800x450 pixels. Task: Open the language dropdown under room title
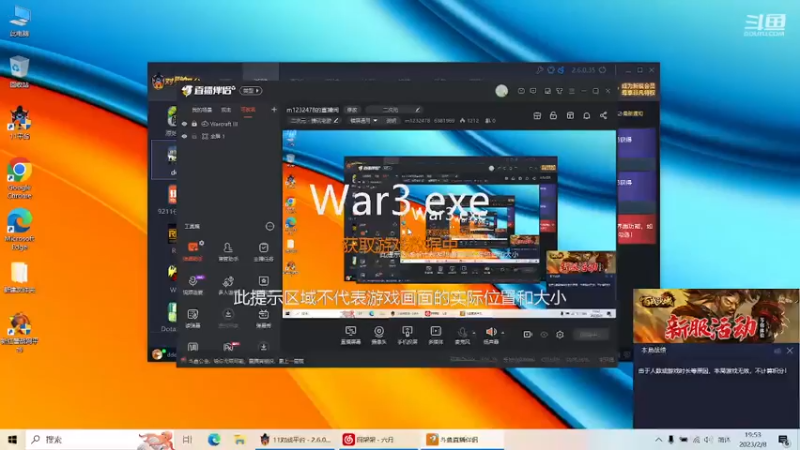click(x=363, y=121)
